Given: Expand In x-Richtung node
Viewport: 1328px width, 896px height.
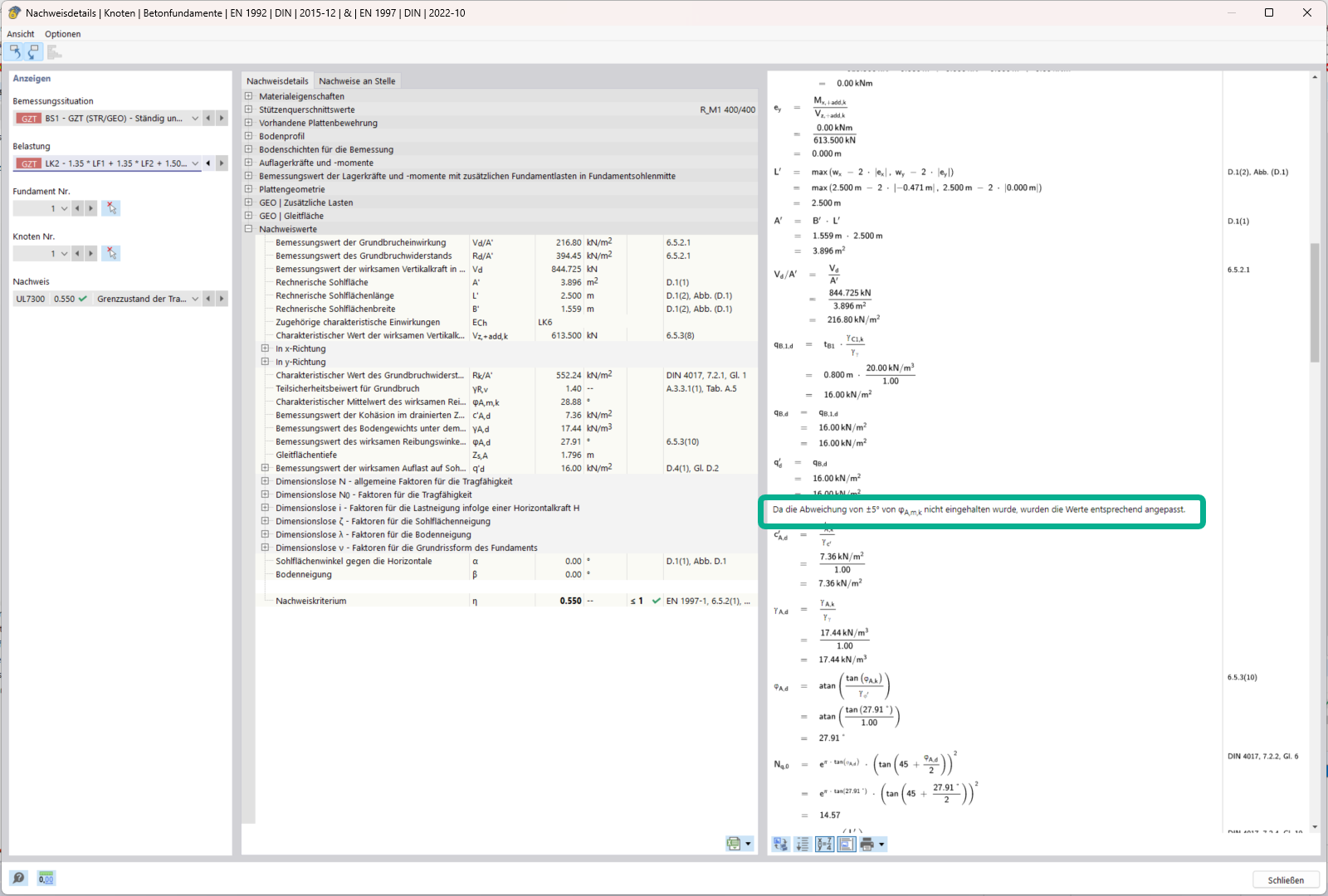Looking at the screenshot, I should (265, 348).
